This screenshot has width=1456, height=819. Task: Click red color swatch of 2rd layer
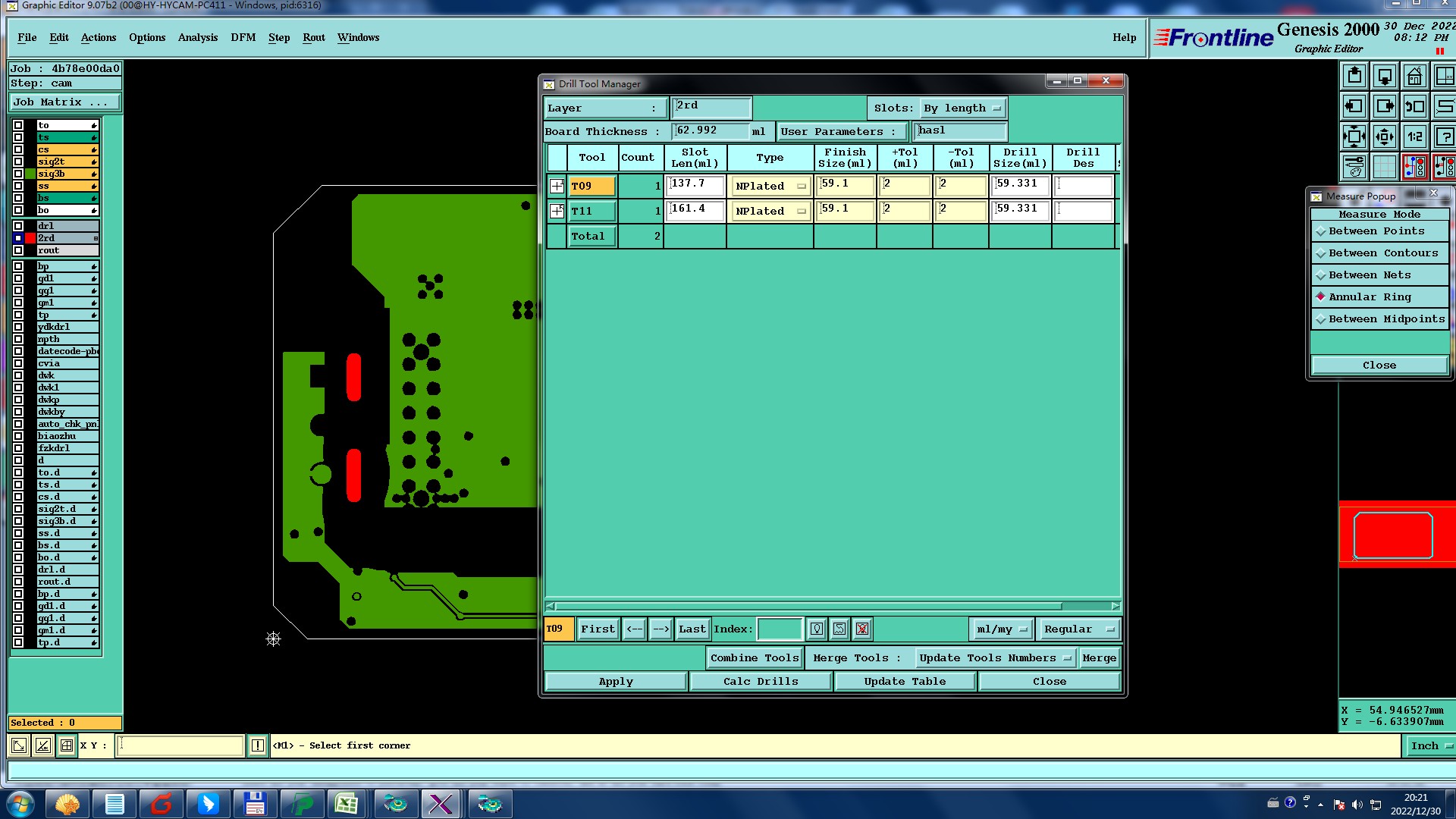tap(30, 238)
